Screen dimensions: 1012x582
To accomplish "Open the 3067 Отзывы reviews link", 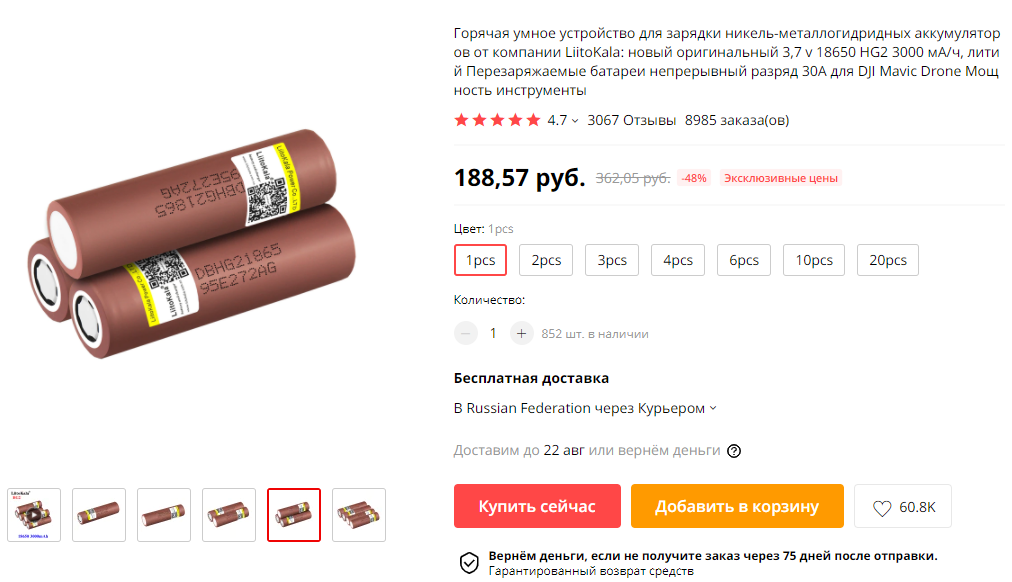I will click(631, 120).
